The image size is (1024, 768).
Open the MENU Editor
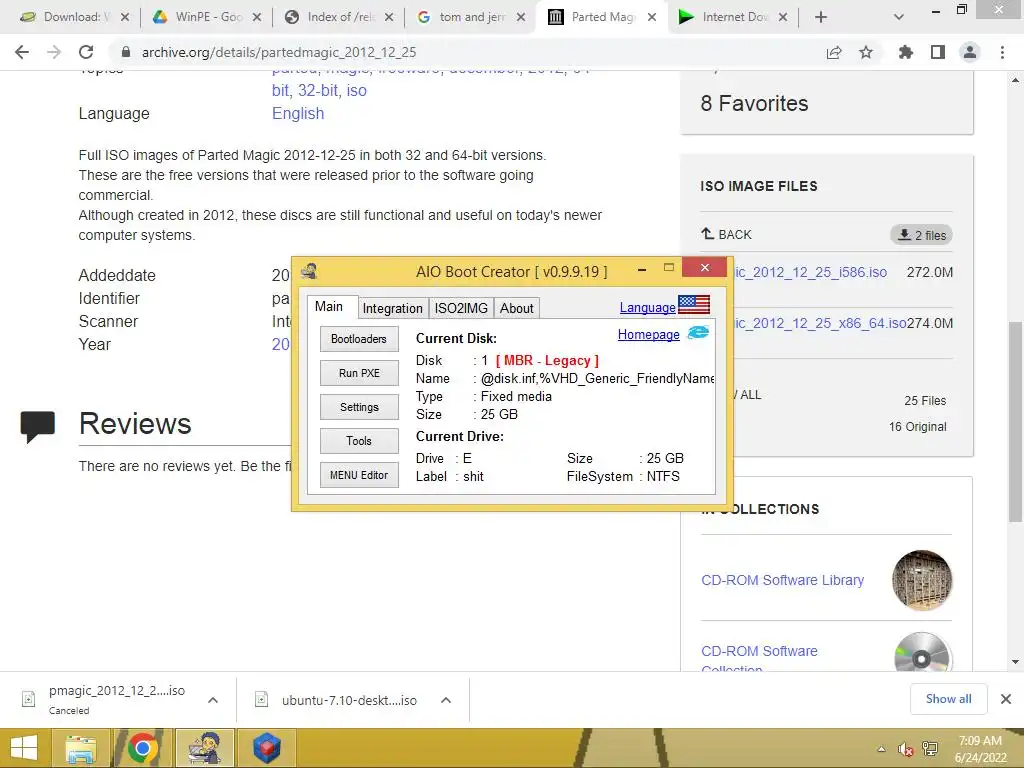coord(359,475)
